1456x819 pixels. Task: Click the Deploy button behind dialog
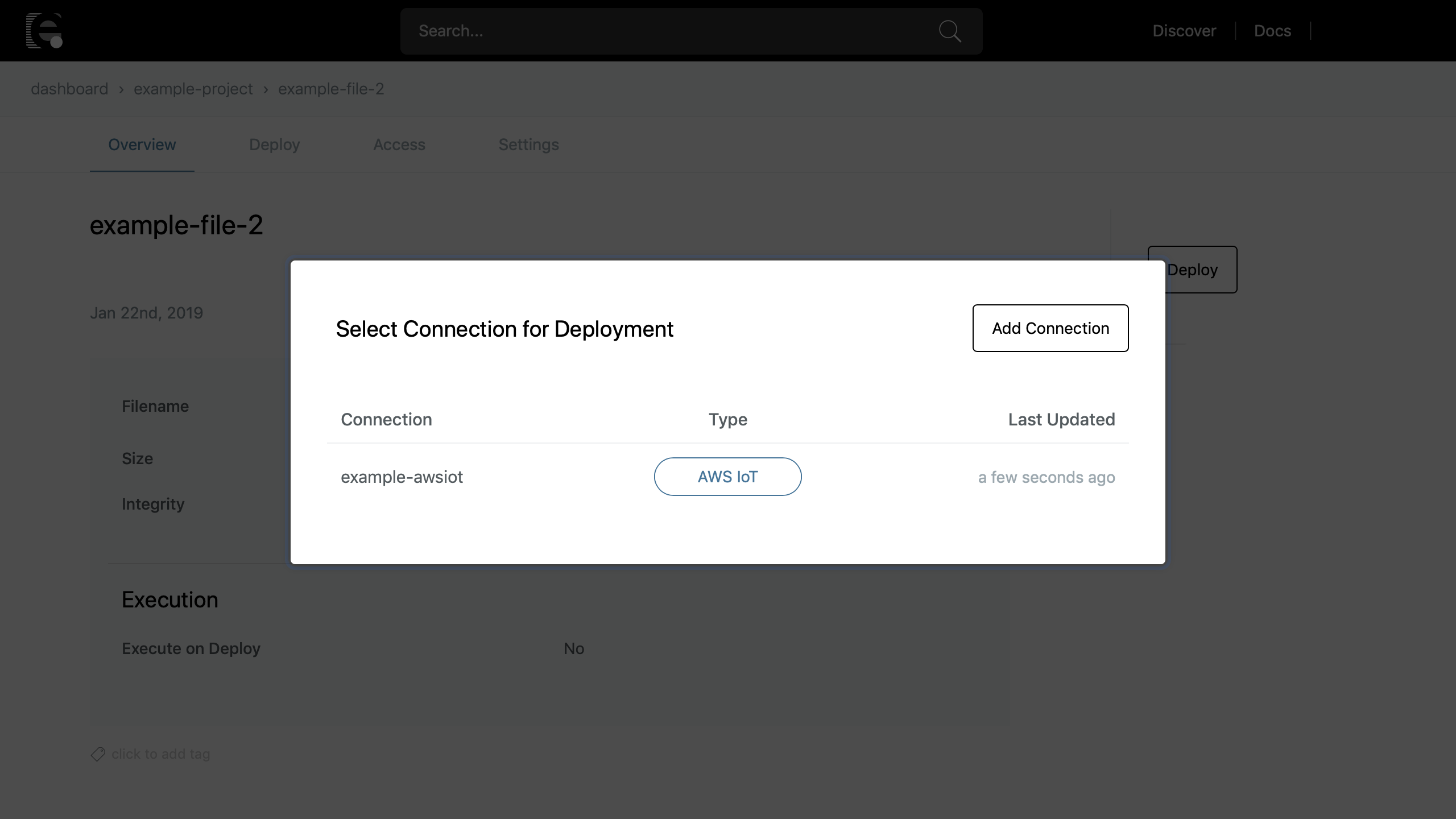point(1200,270)
